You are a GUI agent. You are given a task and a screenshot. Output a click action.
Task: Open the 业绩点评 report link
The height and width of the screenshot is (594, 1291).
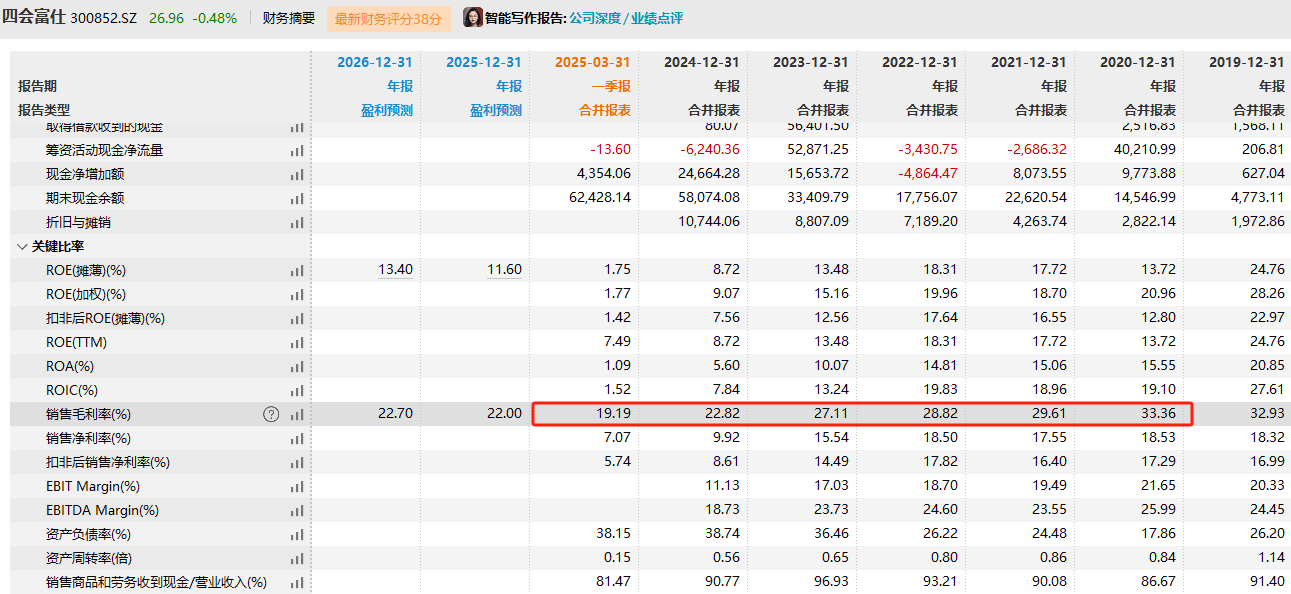(x=657, y=18)
